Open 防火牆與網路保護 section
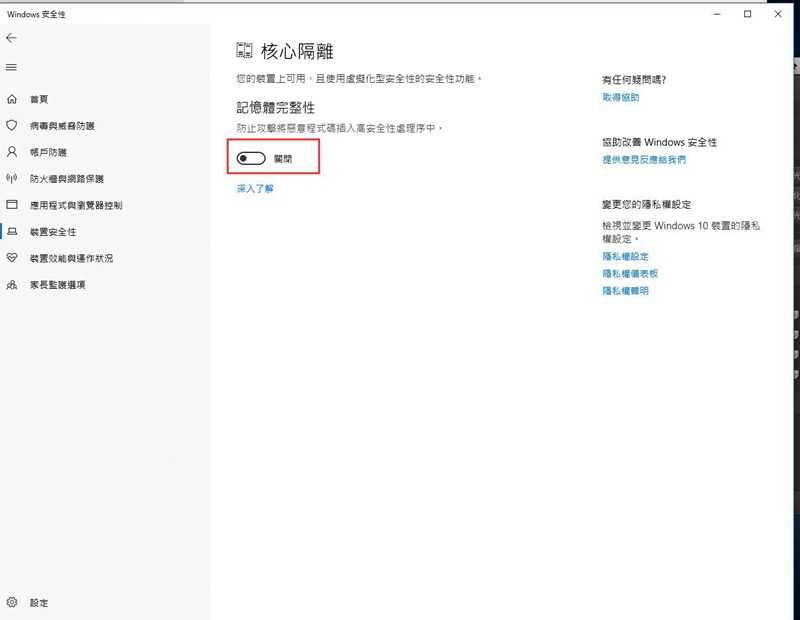800x620 pixels. point(67,179)
